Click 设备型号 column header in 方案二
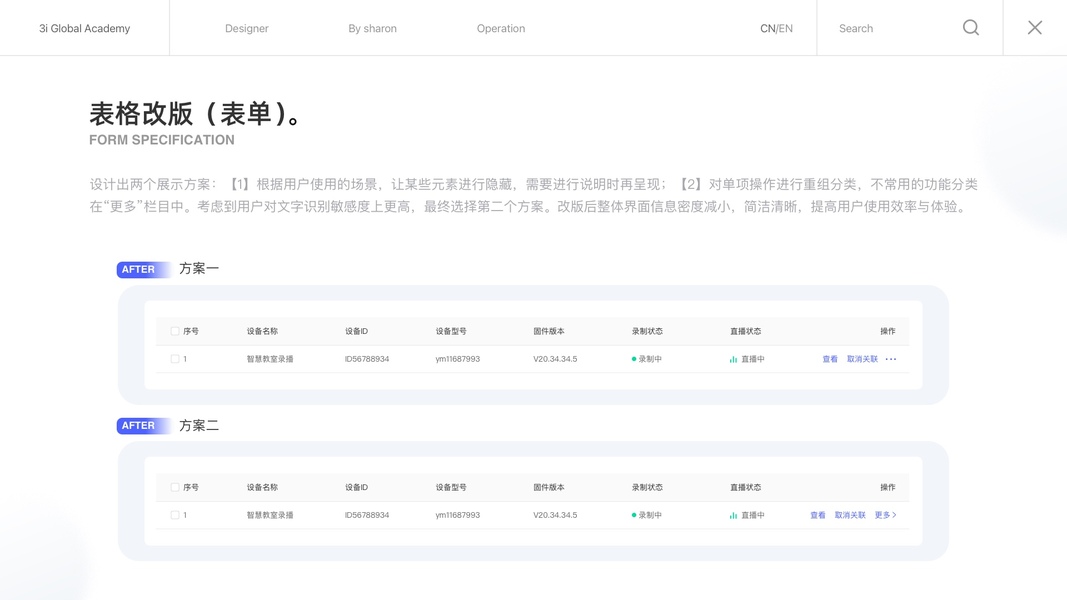 [451, 487]
